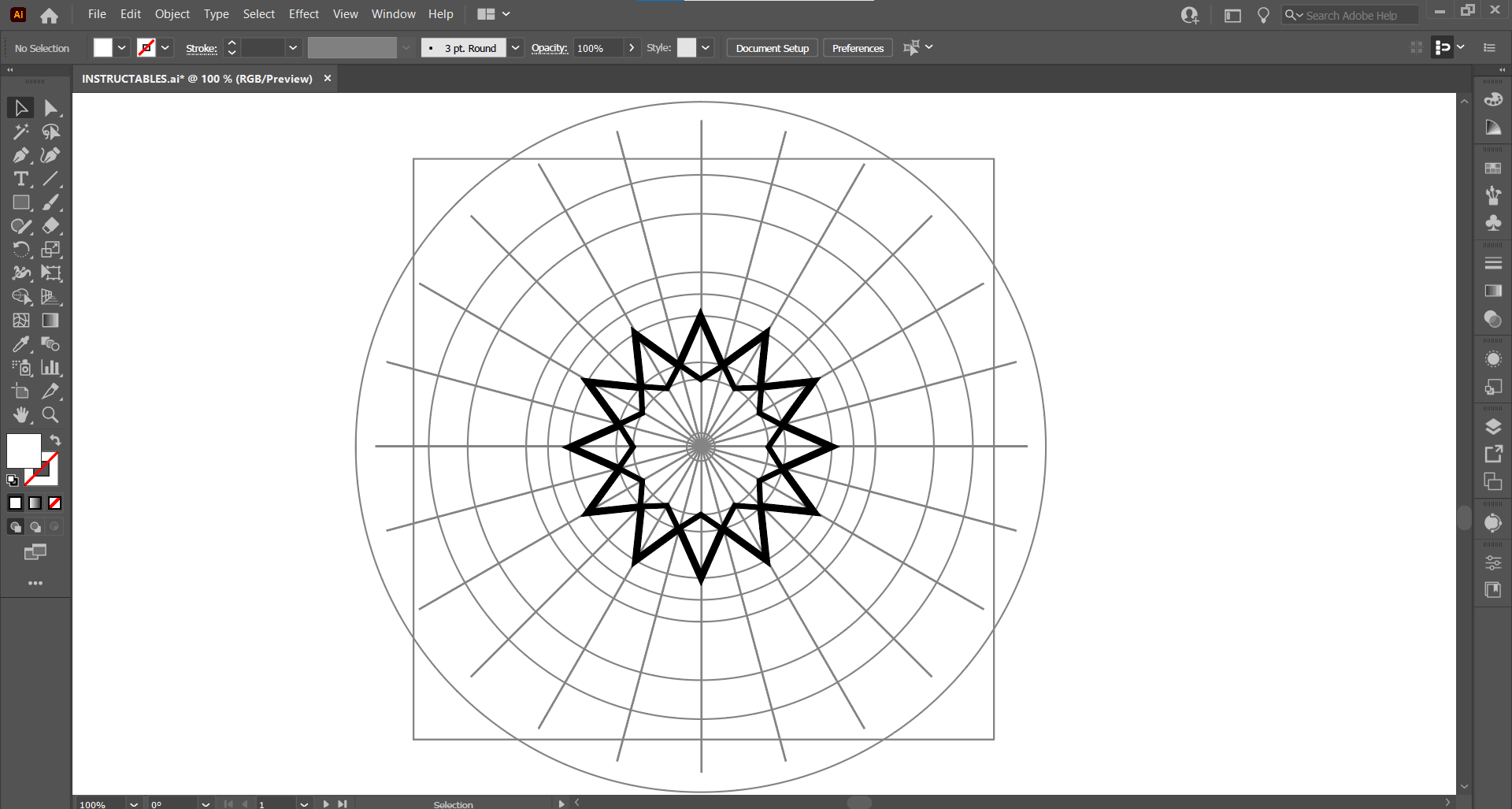Select the Pen tool
The image size is (1512, 809).
point(21,155)
